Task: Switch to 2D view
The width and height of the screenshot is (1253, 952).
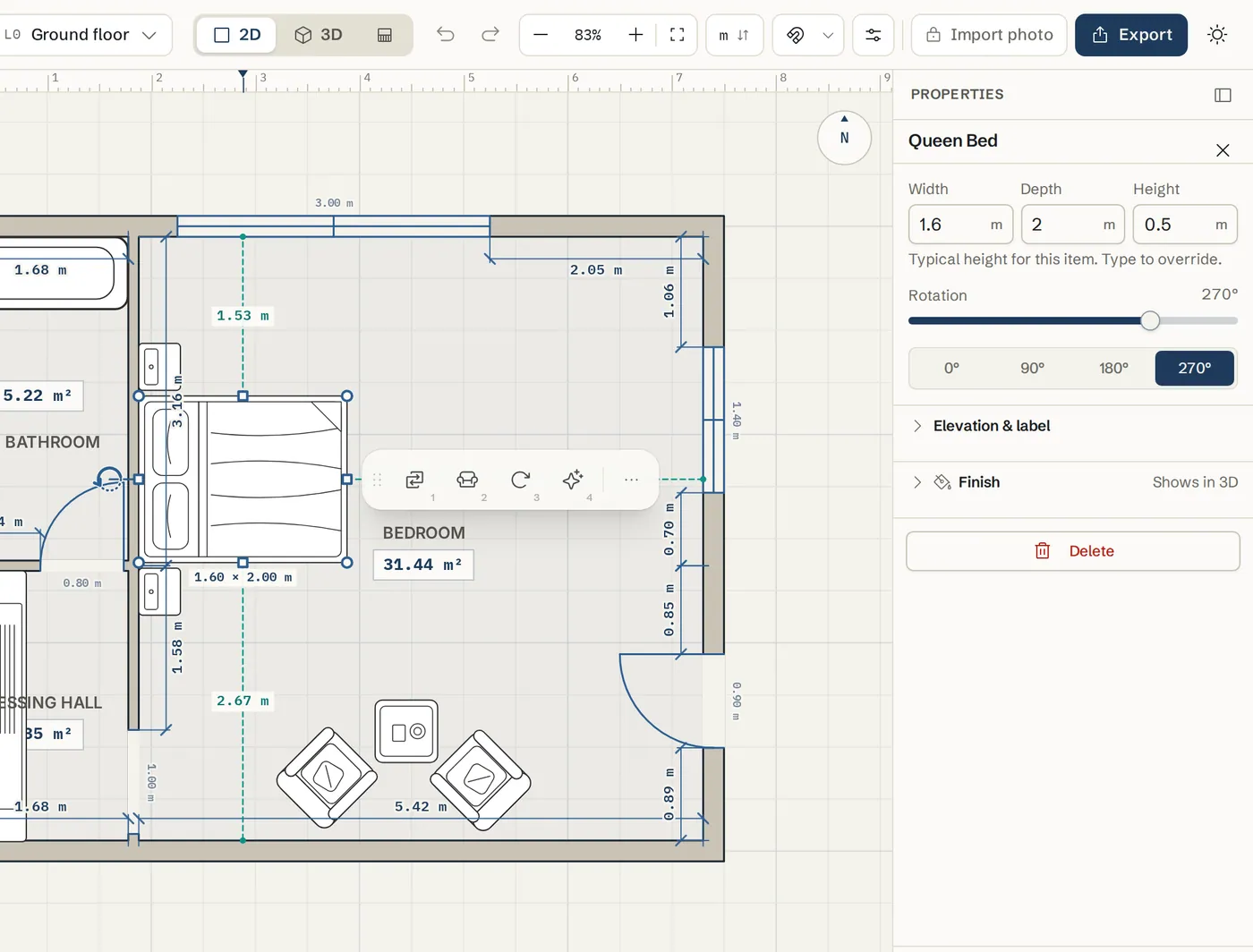Action: pyautogui.click(x=237, y=35)
